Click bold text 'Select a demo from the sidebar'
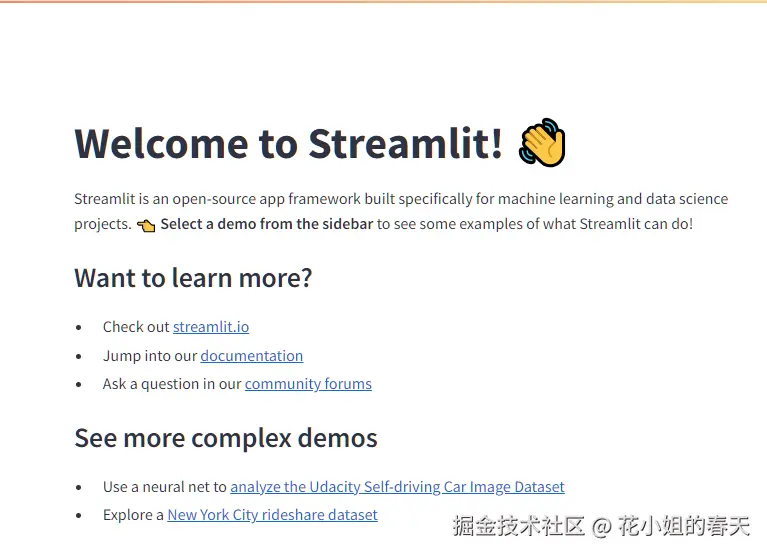 pos(267,224)
